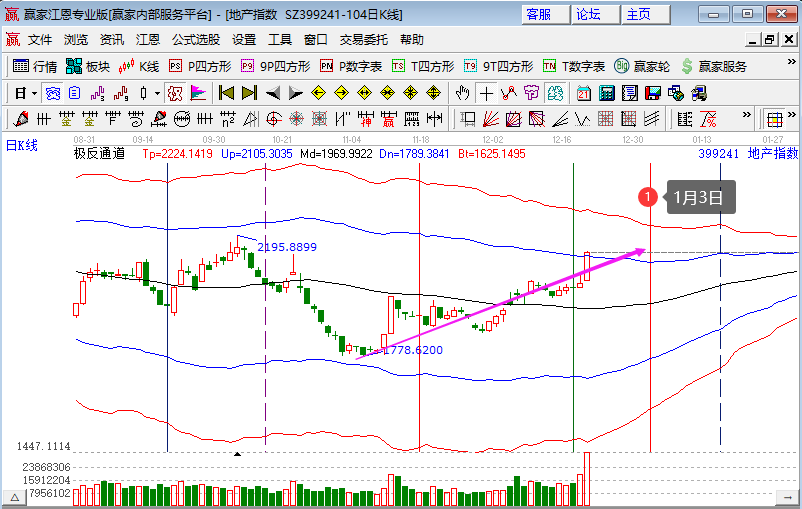
Task: Select the red 赢 drawing tool
Action: point(388,119)
